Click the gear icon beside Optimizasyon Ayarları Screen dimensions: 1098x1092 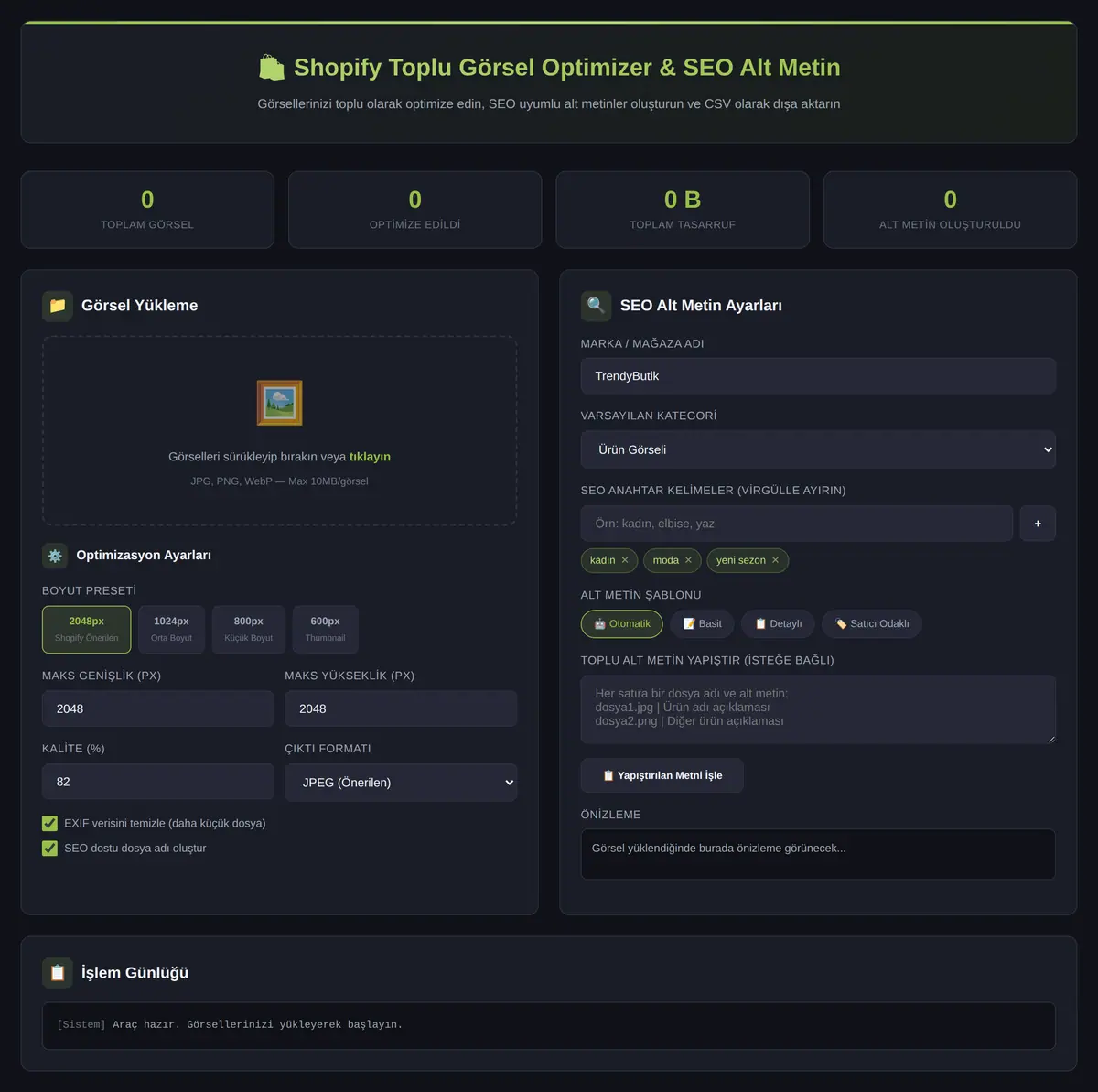[55, 556]
